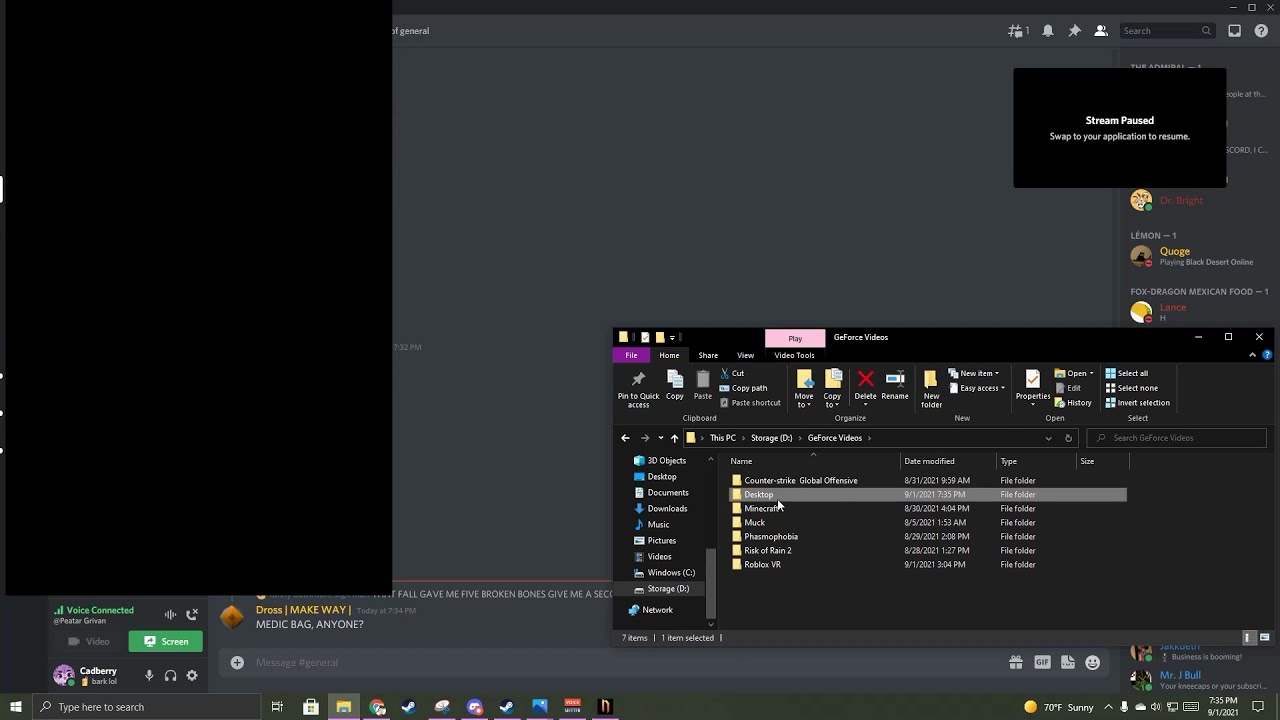Open Discord inbox icon
The height and width of the screenshot is (720, 1280).
coord(1235,31)
